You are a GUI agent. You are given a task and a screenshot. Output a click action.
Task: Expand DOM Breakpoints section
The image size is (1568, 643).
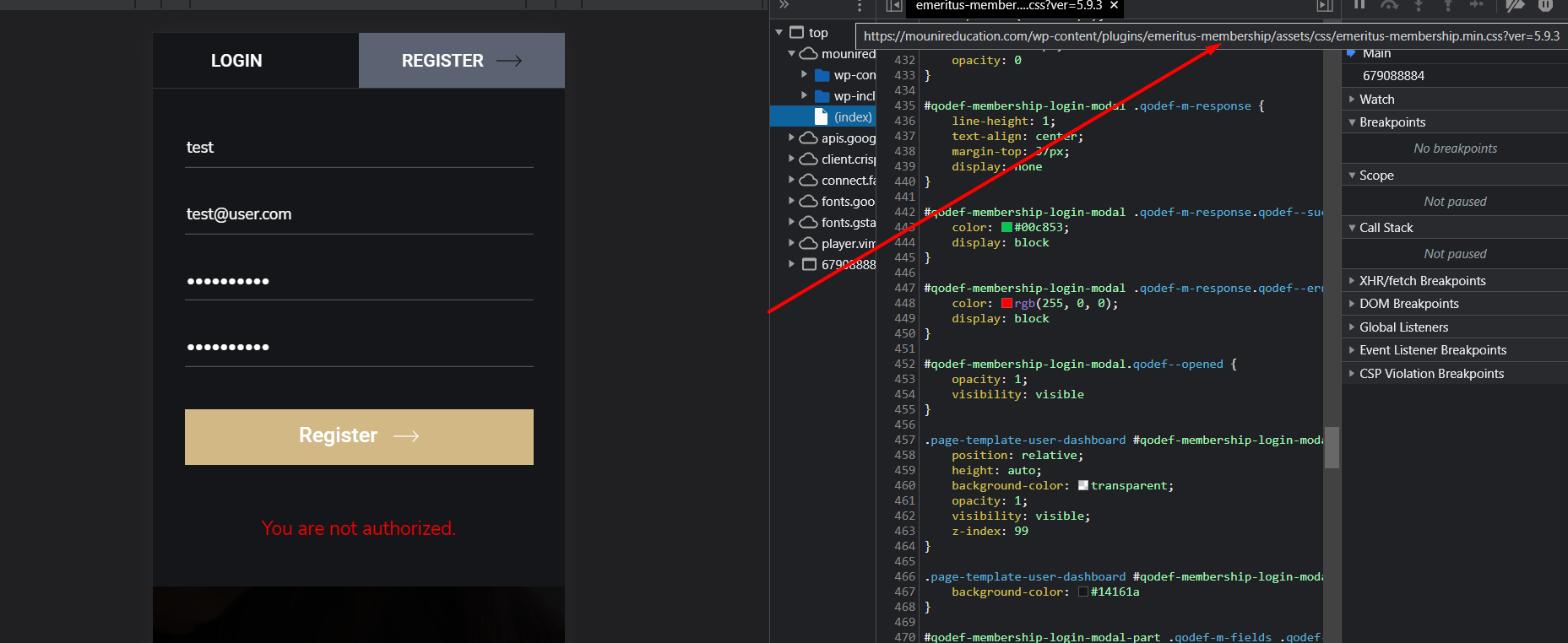point(1352,304)
